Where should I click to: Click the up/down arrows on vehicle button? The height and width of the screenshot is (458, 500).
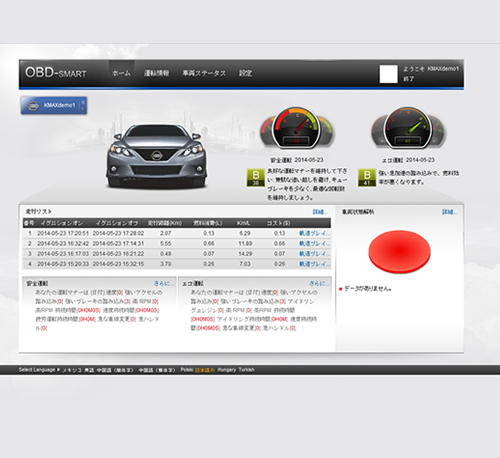coord(83,106)
